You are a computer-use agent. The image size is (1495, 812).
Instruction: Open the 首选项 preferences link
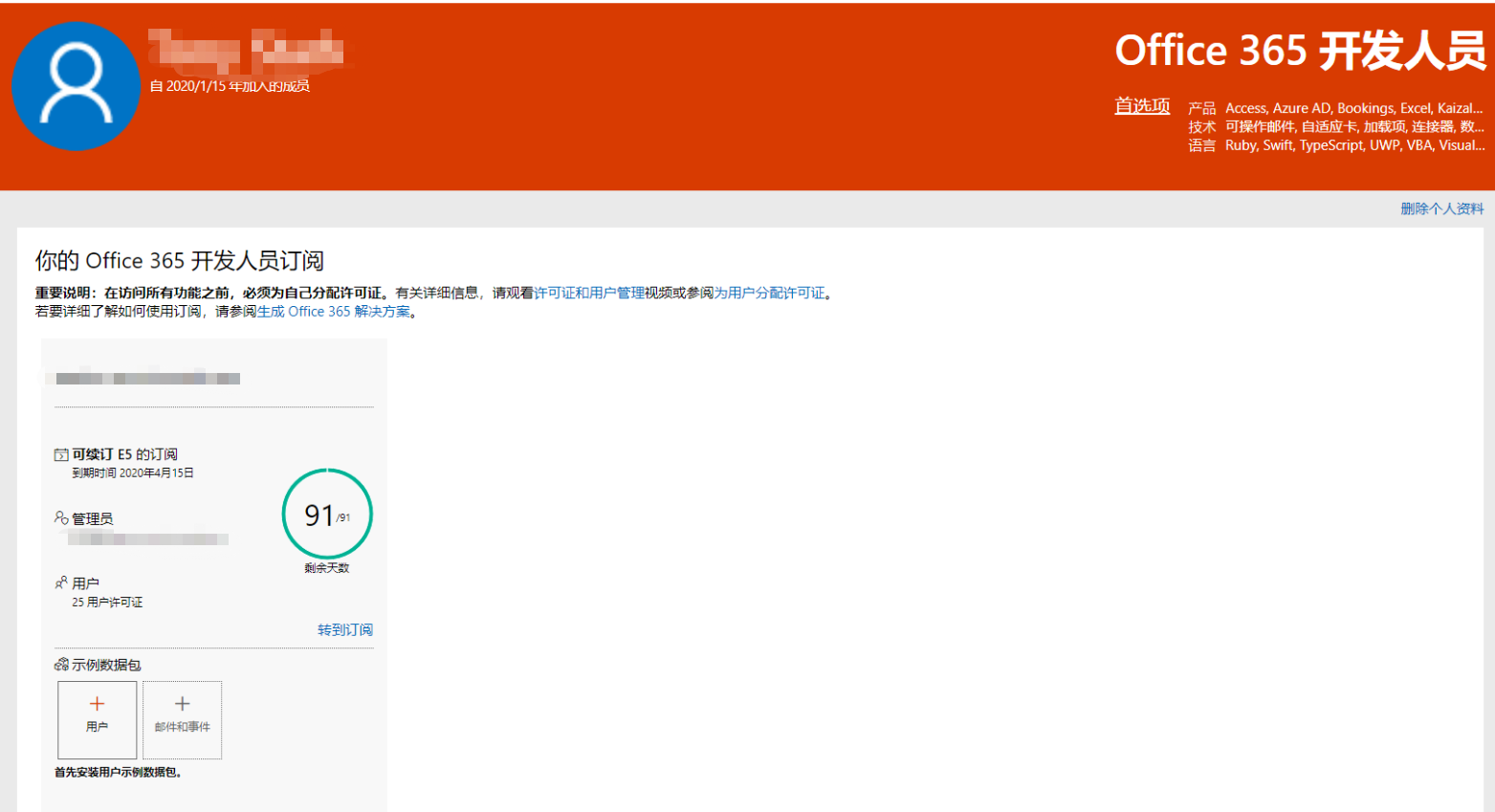pos(1142,106)
